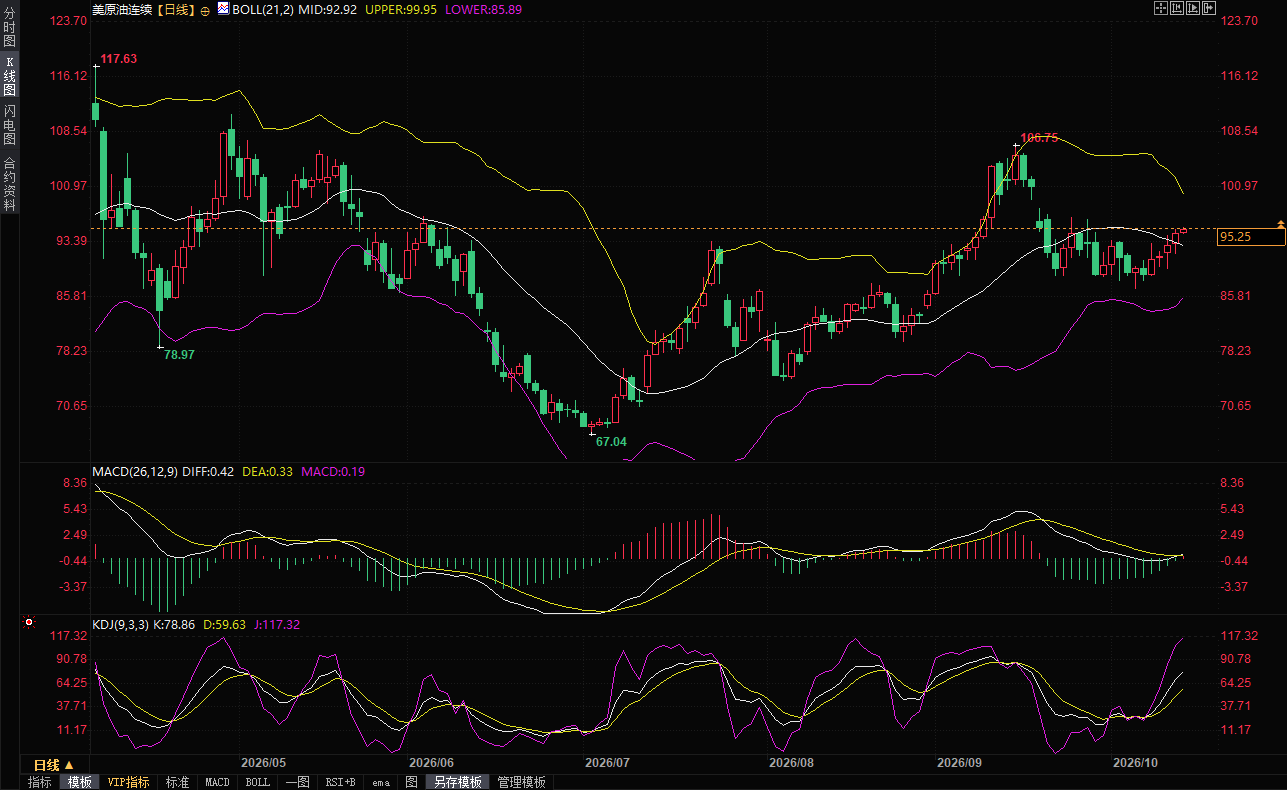Image resolution: width=1287 pixels, height=790 pixels.
Task: Click the 2026/07 date axis label
Action: point(607,762)
